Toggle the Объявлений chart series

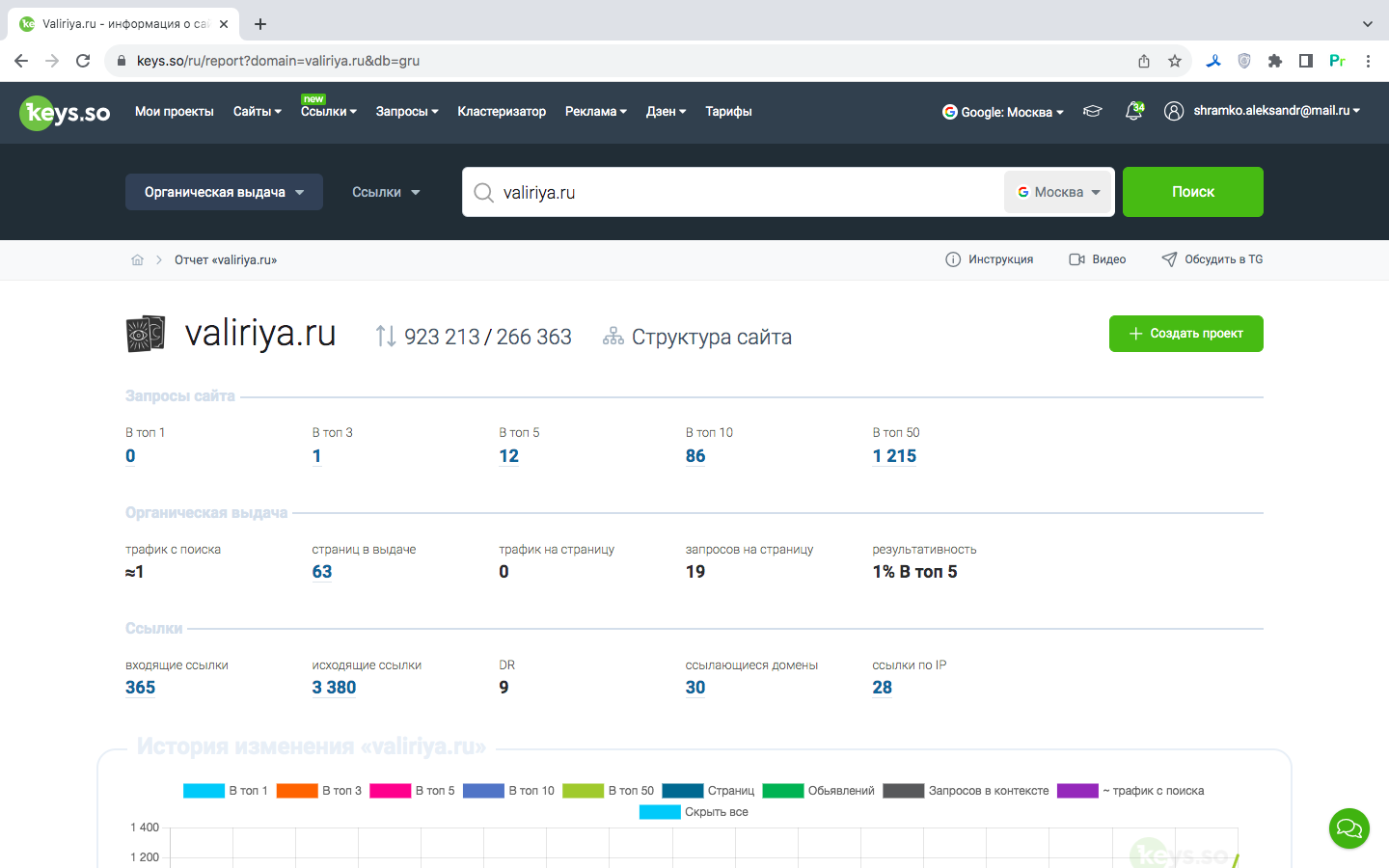click(x=819, y=791)
